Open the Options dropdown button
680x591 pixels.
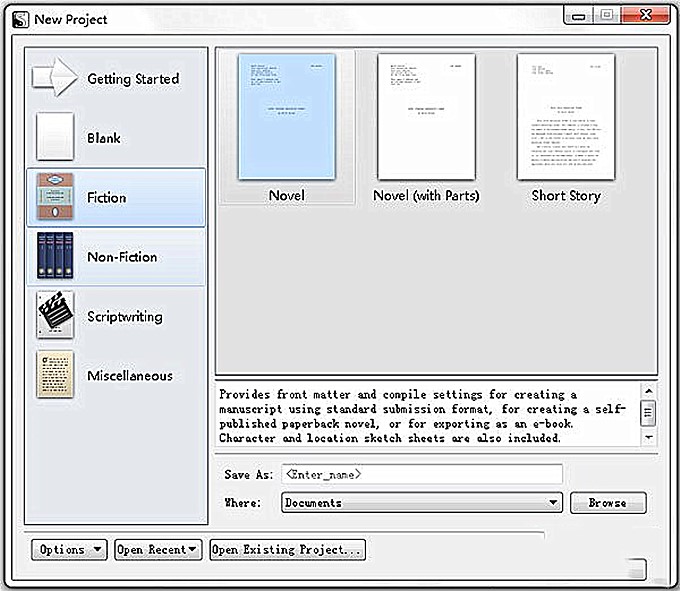tap(69, 549)
